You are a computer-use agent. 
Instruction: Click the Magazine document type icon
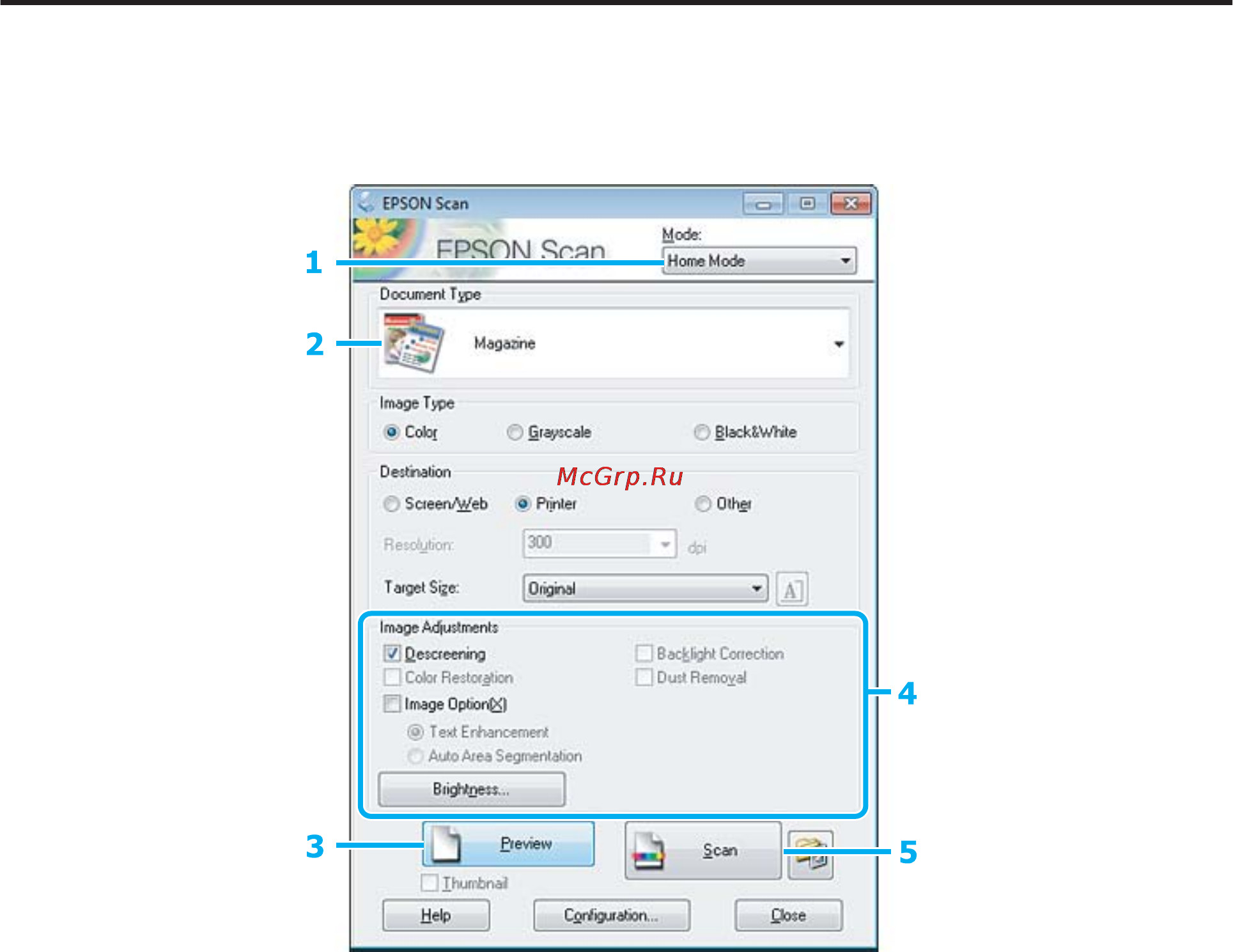pos(414,343)
